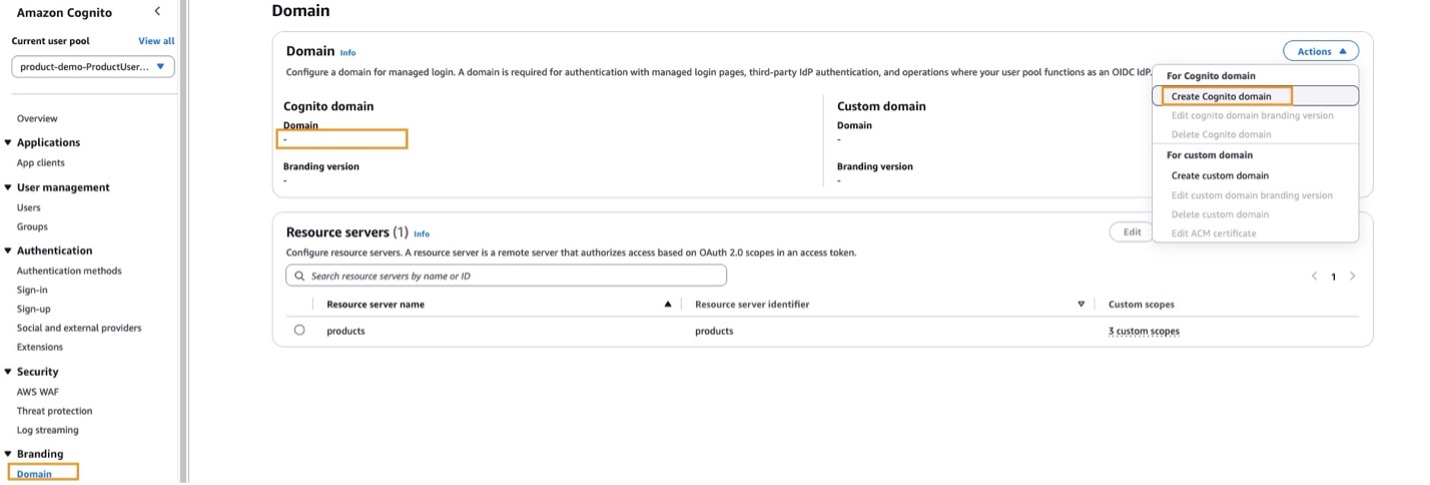Screen dimensions: 1430x485
Task: Click Delete Cognito domain menu item
Action: [1221, 134]
